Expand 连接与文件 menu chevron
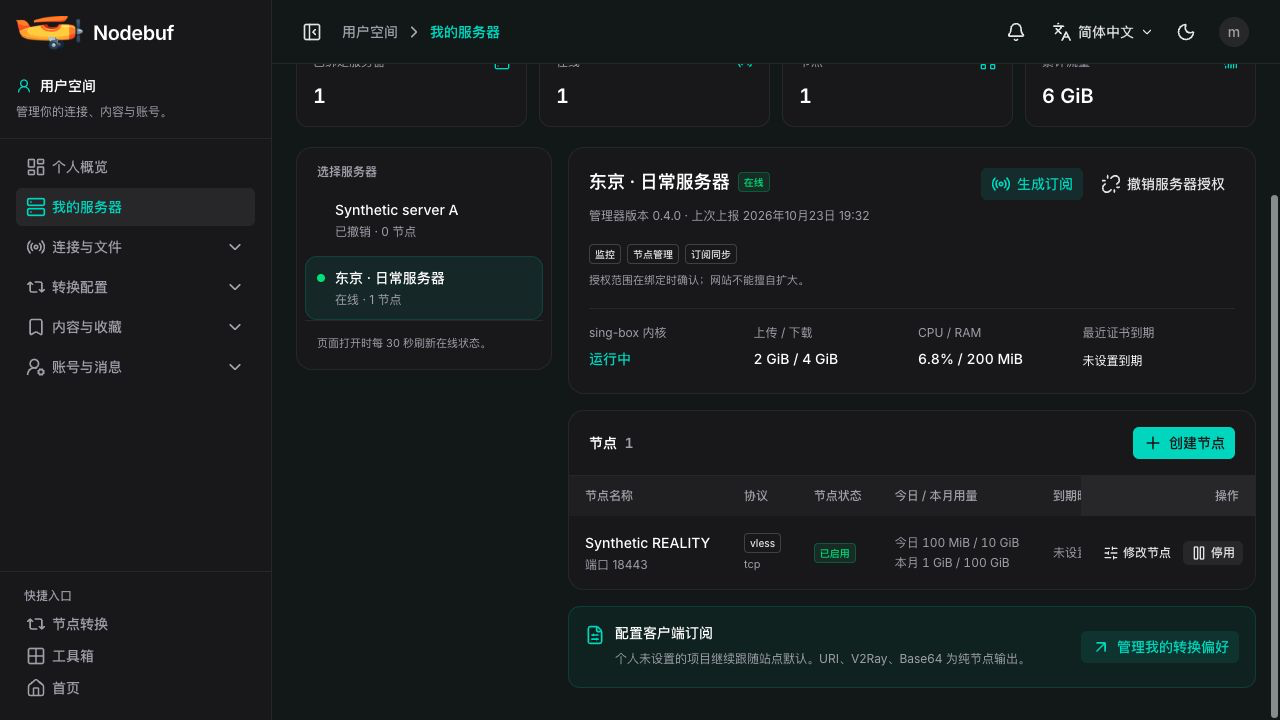The image size is (1280, 720). pyautogui.click(x=235, y=247)
